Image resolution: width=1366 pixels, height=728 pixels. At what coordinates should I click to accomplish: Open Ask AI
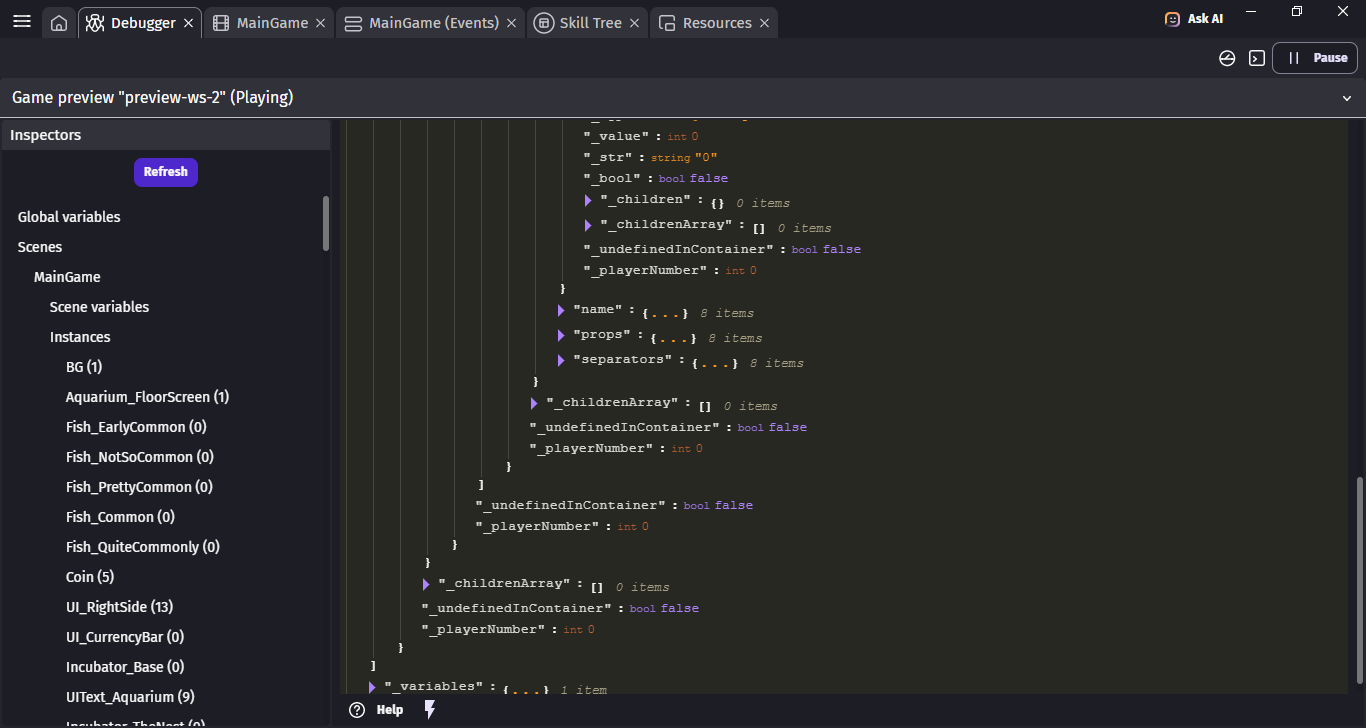pos(1194,19)
